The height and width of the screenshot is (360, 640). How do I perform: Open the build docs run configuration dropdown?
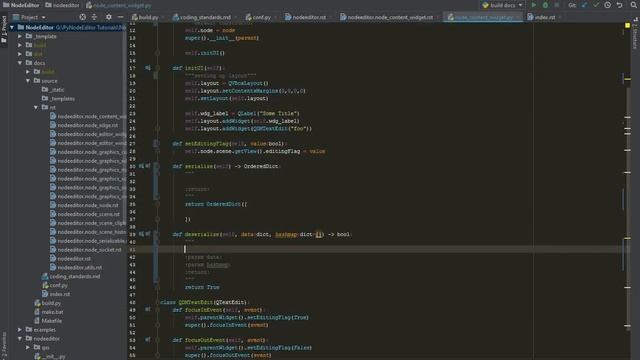[x=503, y=5]
